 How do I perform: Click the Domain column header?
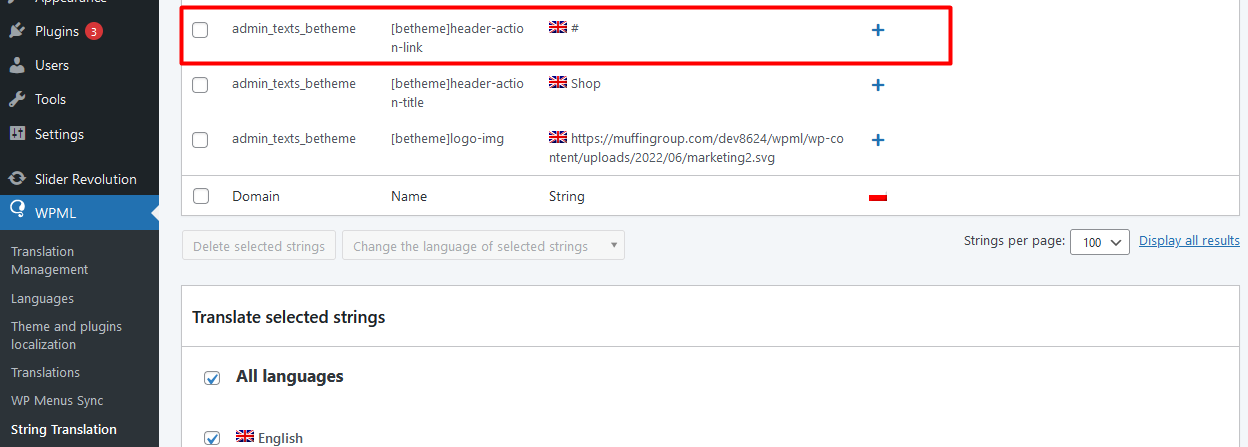256,196
